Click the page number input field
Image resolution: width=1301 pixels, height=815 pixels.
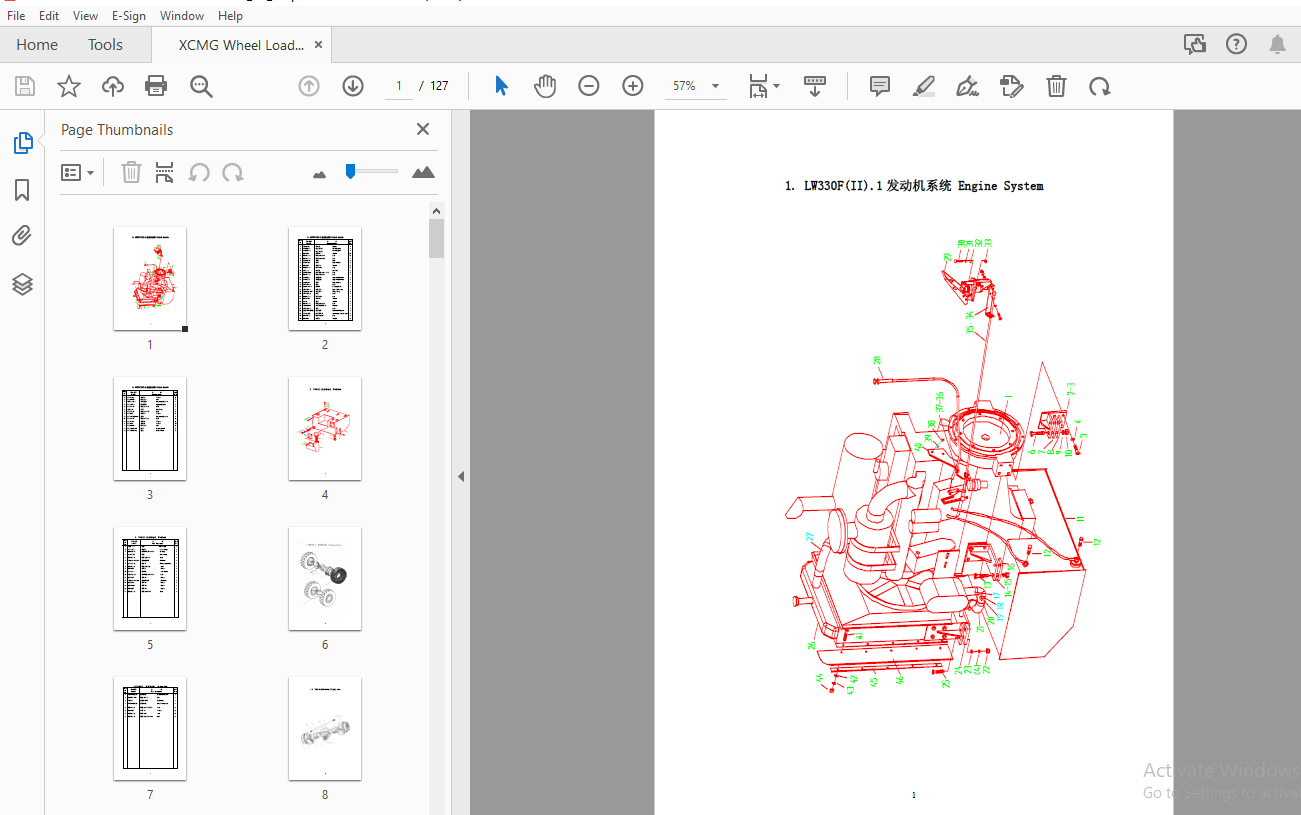tap(399, 86)
